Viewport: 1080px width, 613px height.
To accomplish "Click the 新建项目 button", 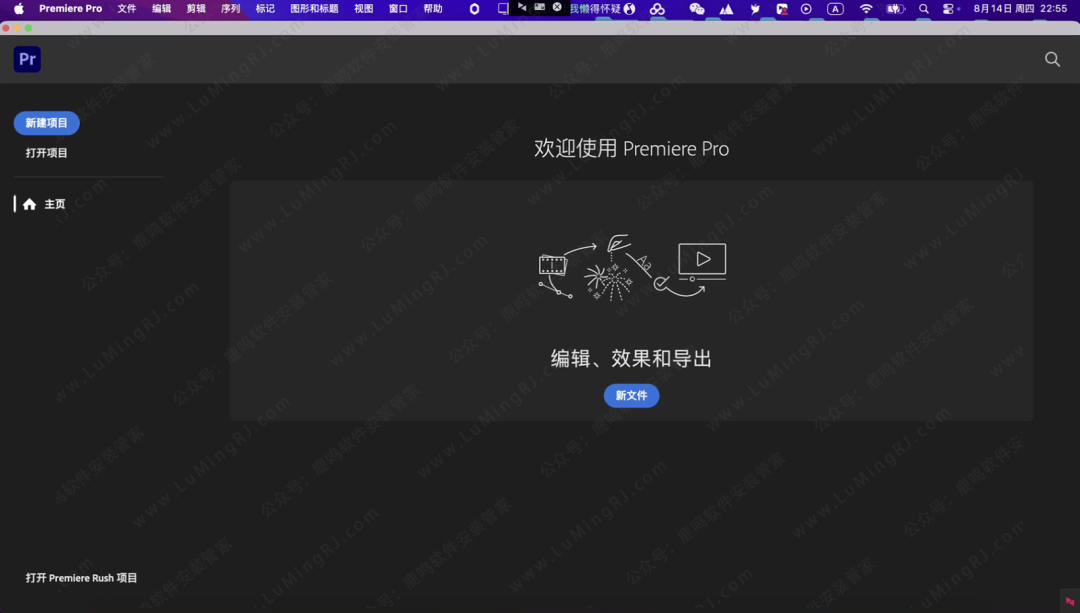I will (x=46, y=123).
